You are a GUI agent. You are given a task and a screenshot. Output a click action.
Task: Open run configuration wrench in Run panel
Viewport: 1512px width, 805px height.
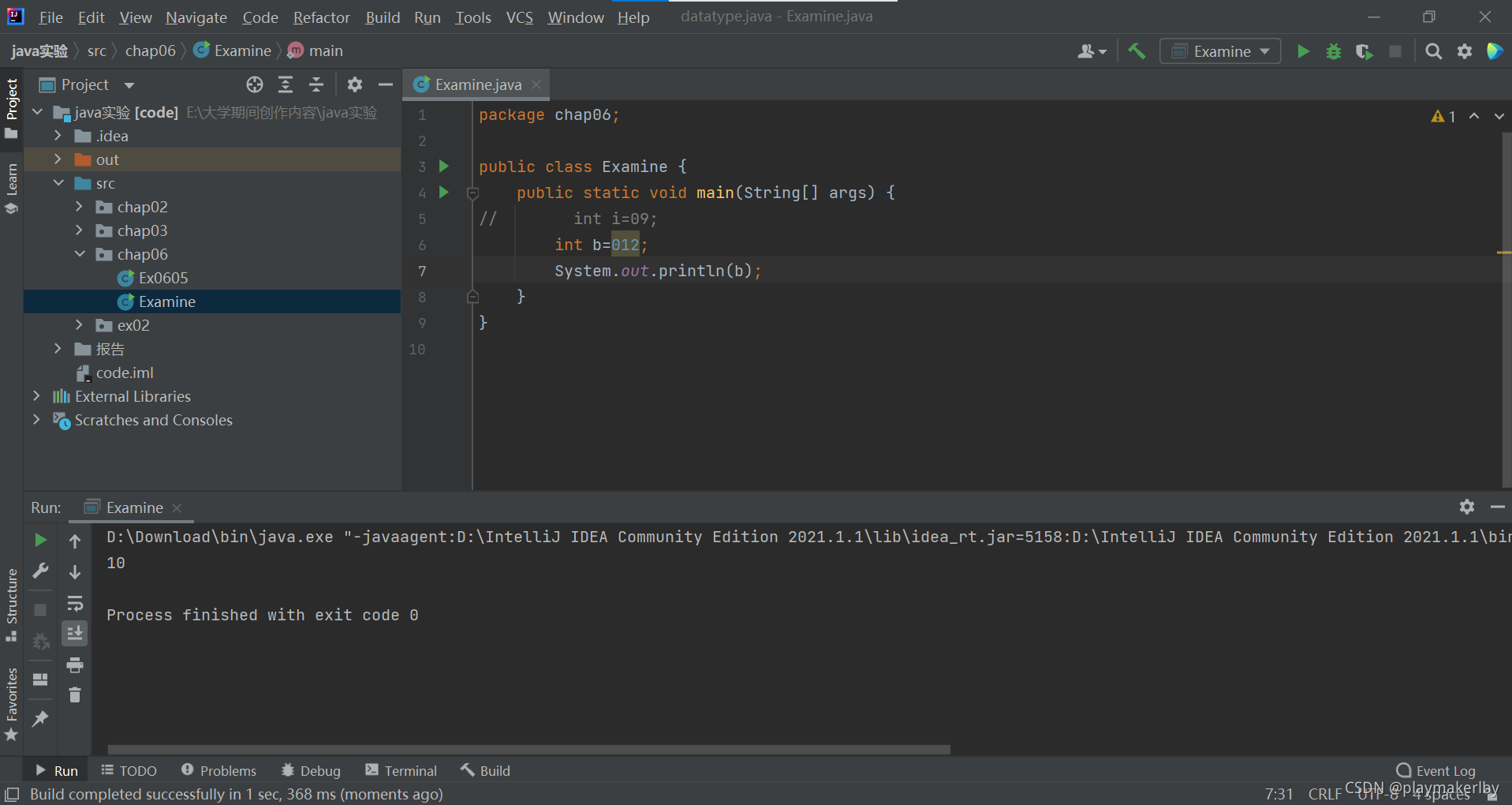coord(40,571)
